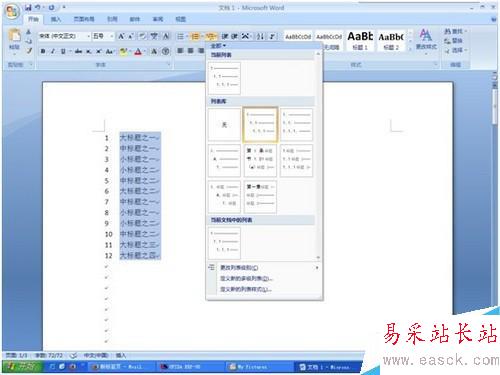Open the Page Layout ribbon tab
This screenshot has width=500, height=375.
84,19
